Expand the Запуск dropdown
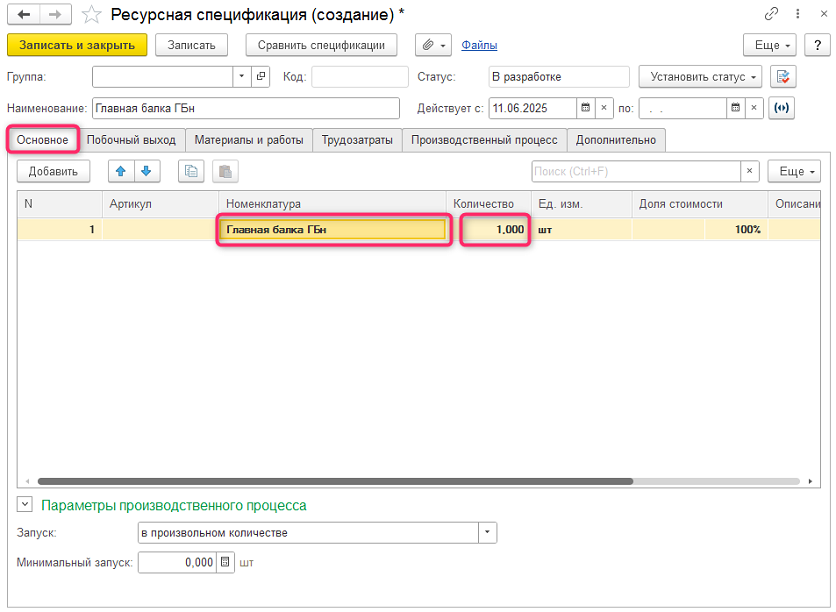The height and width of the screenshot is (612, 836). (x=487, y=533)
